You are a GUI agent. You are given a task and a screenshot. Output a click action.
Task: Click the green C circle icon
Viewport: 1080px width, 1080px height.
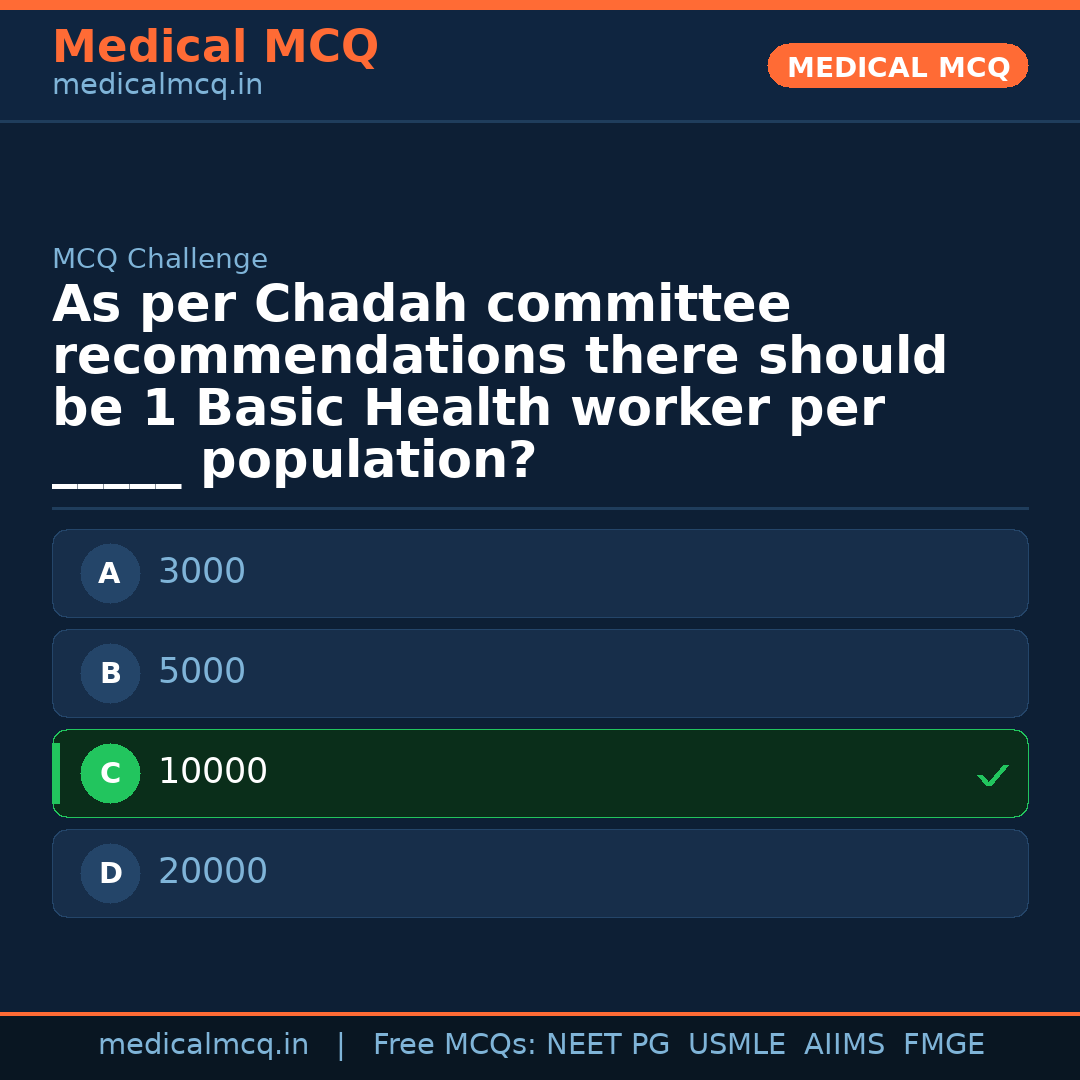pyautogui.click(x=110, y=773)
